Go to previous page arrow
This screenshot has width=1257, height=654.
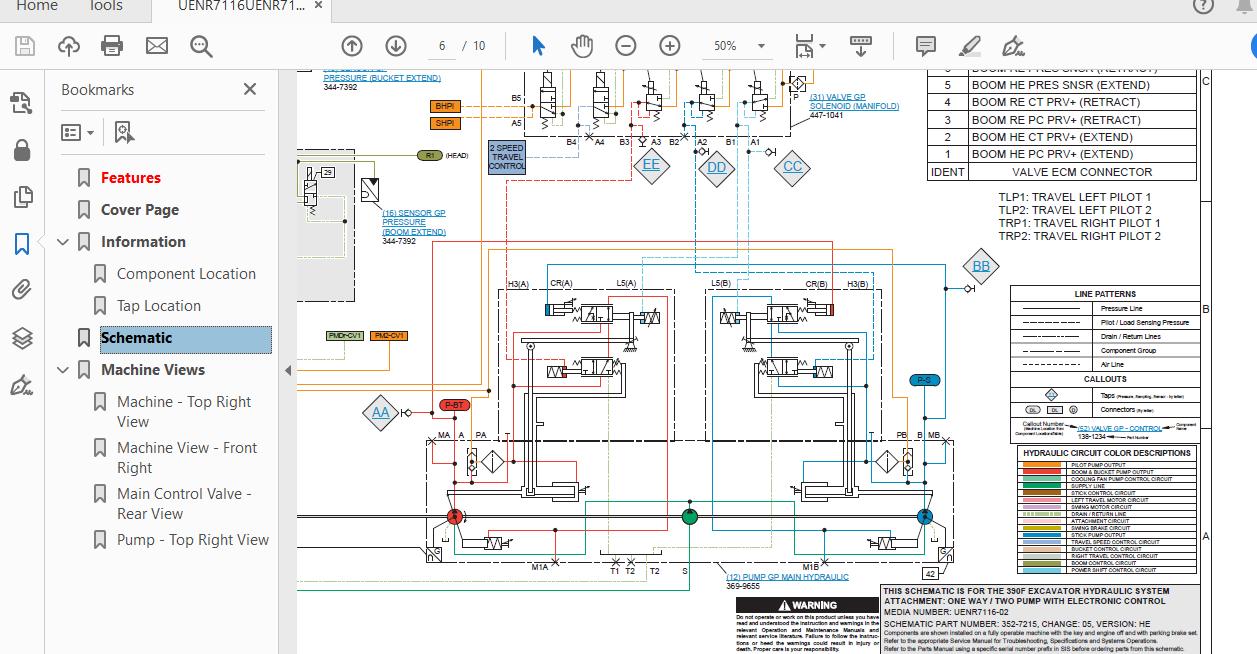351,46
